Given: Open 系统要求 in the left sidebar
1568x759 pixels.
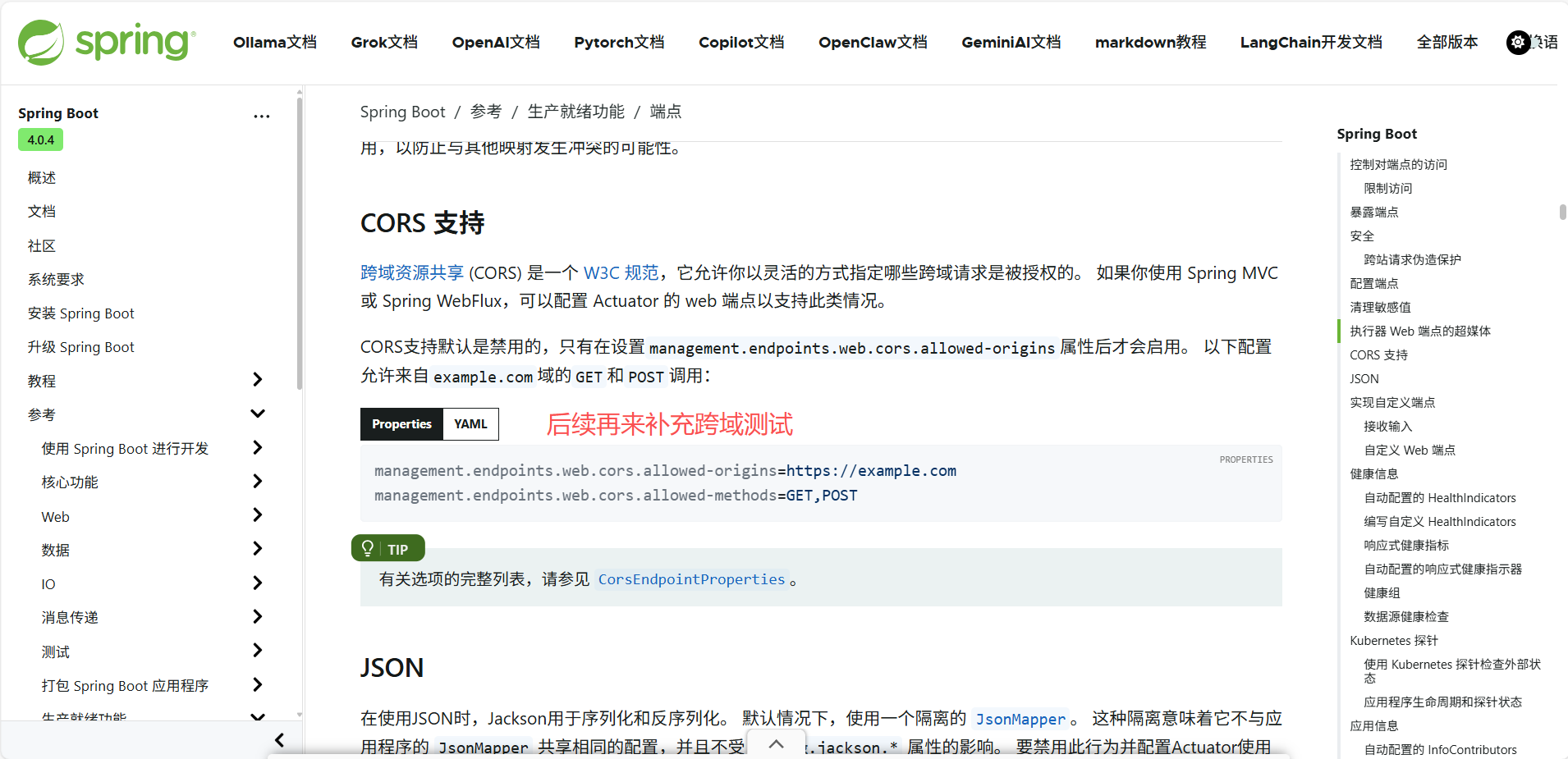Looking at the screenshot, I should coord(56,280).
